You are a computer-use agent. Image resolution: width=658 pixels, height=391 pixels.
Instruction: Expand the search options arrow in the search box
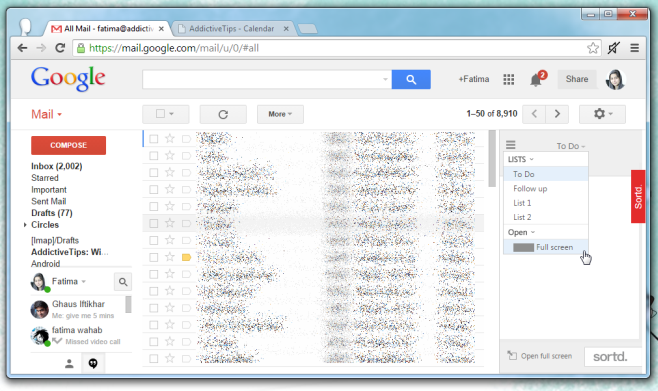pos(385,79)
